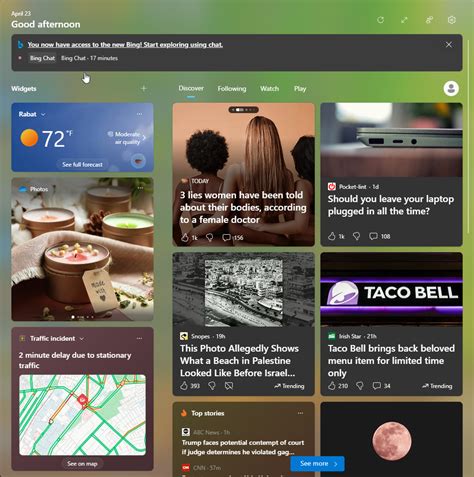Viewport: 474px width, 477px height.
Task: Select the carousel indicator on top story
Action: pyautogui.click(x=243, y=110)
